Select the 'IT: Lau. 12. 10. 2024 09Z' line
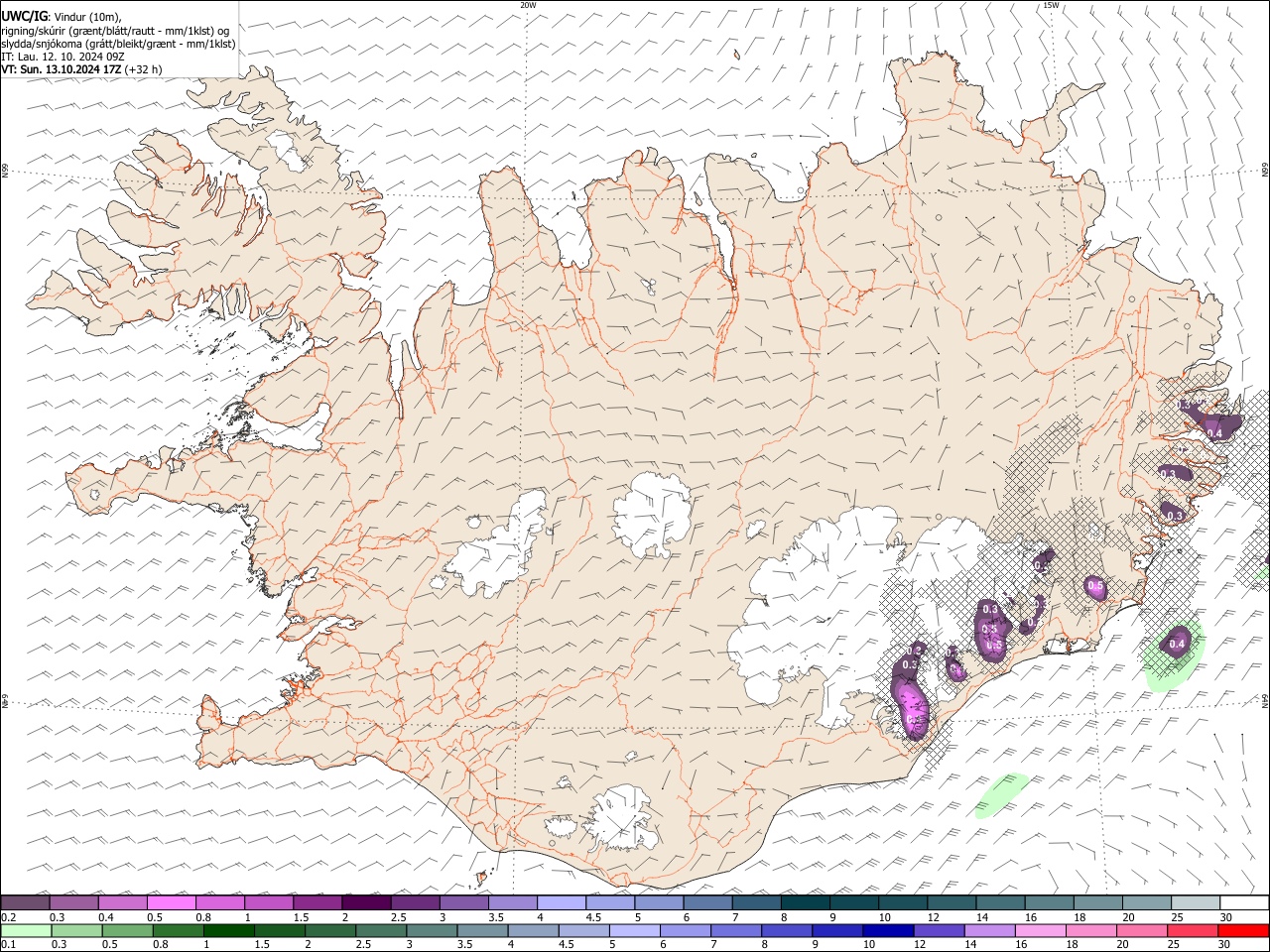 (63, 57)
